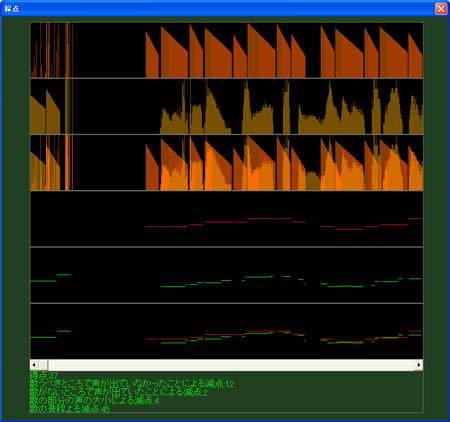This screenshot has height=422, width=450.
Task: Click the penalty line ending in 減点:12
Action: coord(132,384)
